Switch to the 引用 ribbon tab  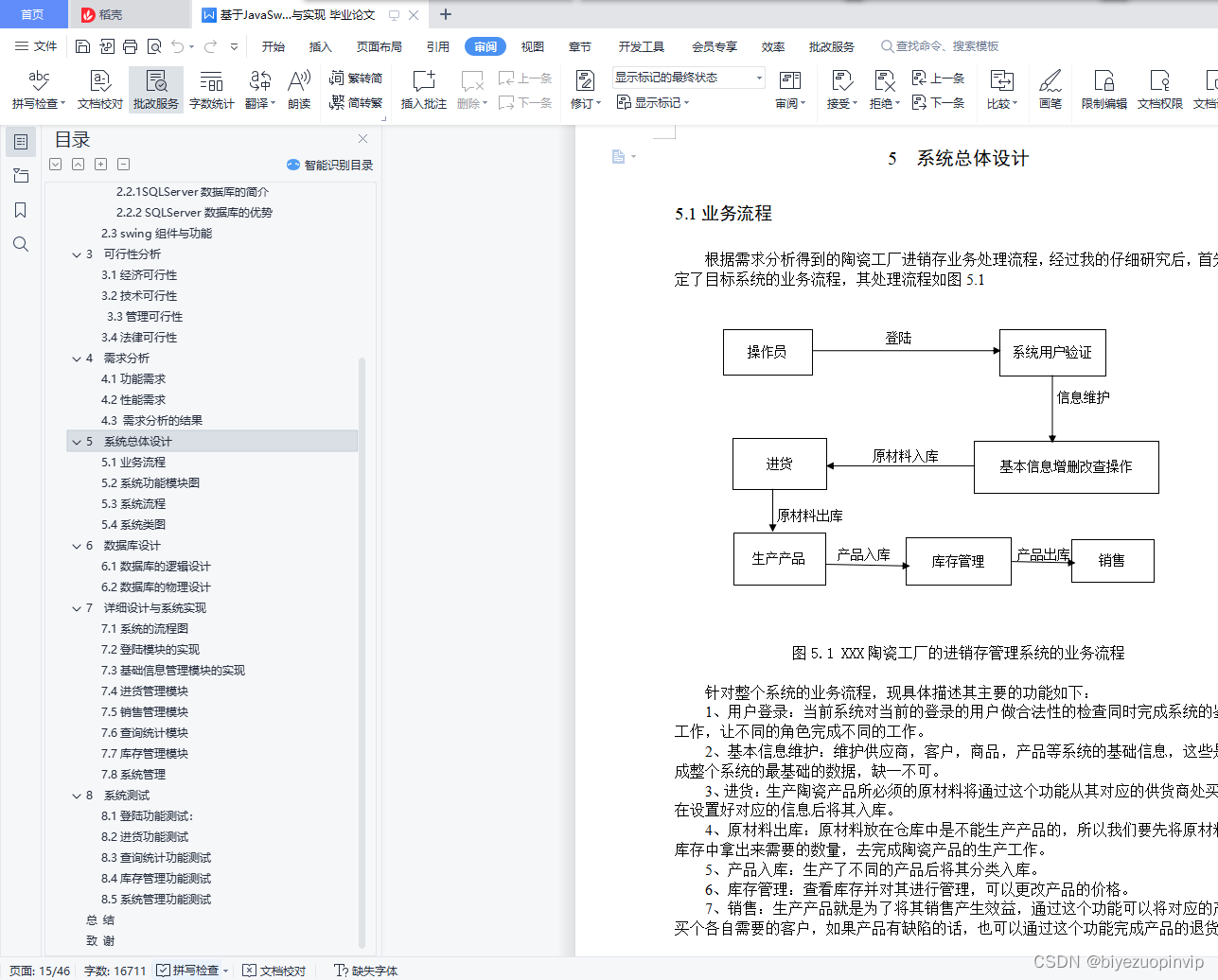pyautogui.click(x=438, y=46)
